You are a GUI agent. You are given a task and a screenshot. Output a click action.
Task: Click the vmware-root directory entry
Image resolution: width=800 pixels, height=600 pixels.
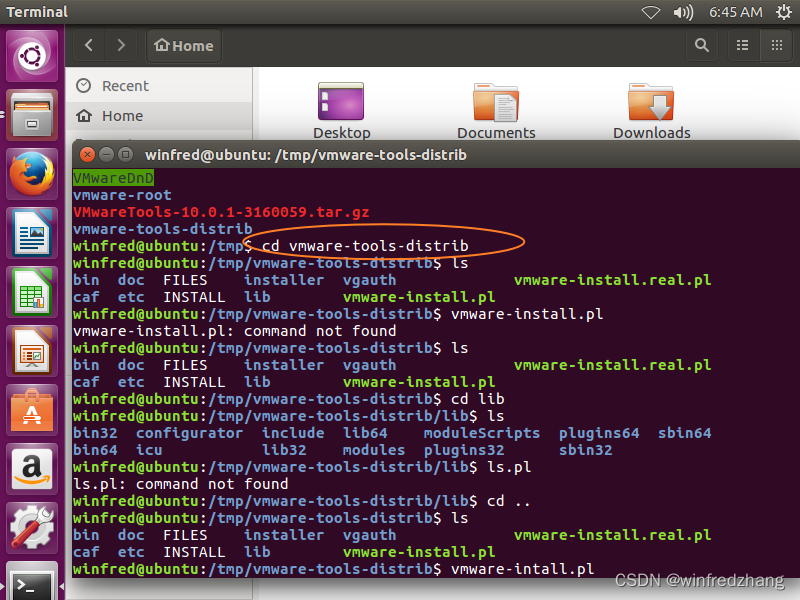pyautogui.click(x=122, y=195)
